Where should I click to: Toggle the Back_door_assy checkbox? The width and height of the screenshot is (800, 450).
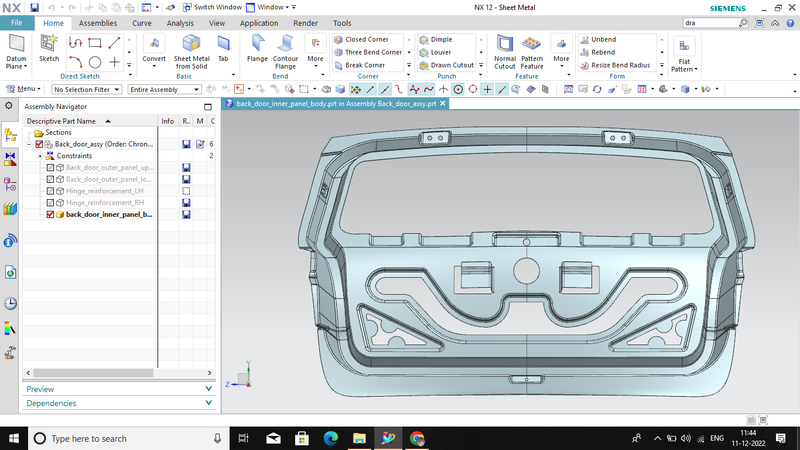[x=39, y=144]
